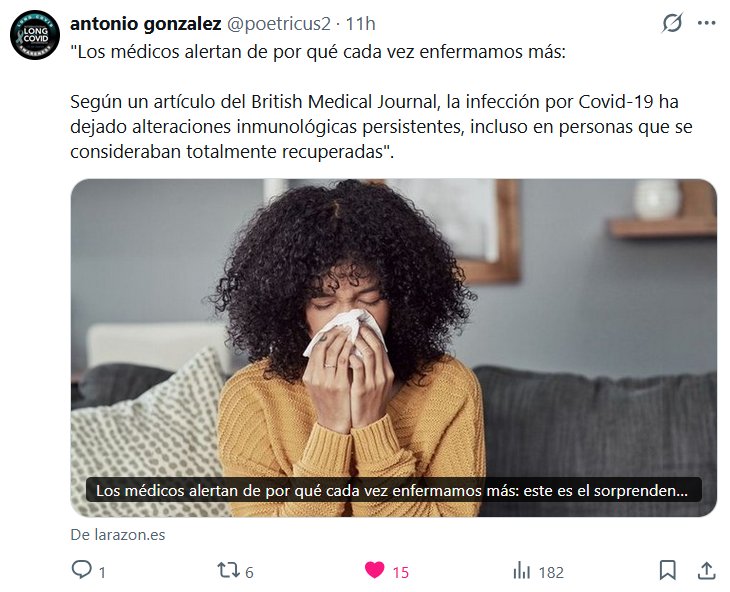Click the like count number 15
The width and height of the screenshot is (730, 592).
coord(400,572)
